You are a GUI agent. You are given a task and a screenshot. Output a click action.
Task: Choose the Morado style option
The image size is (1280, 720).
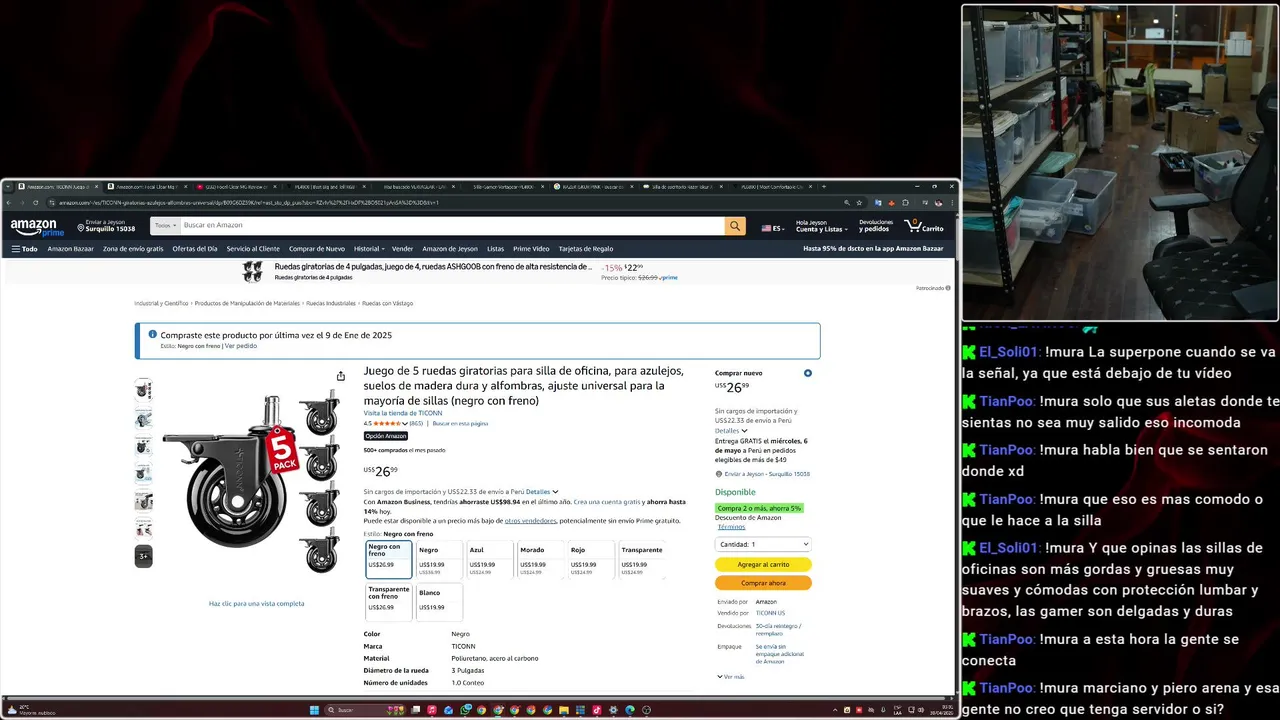tap(540, 560)
